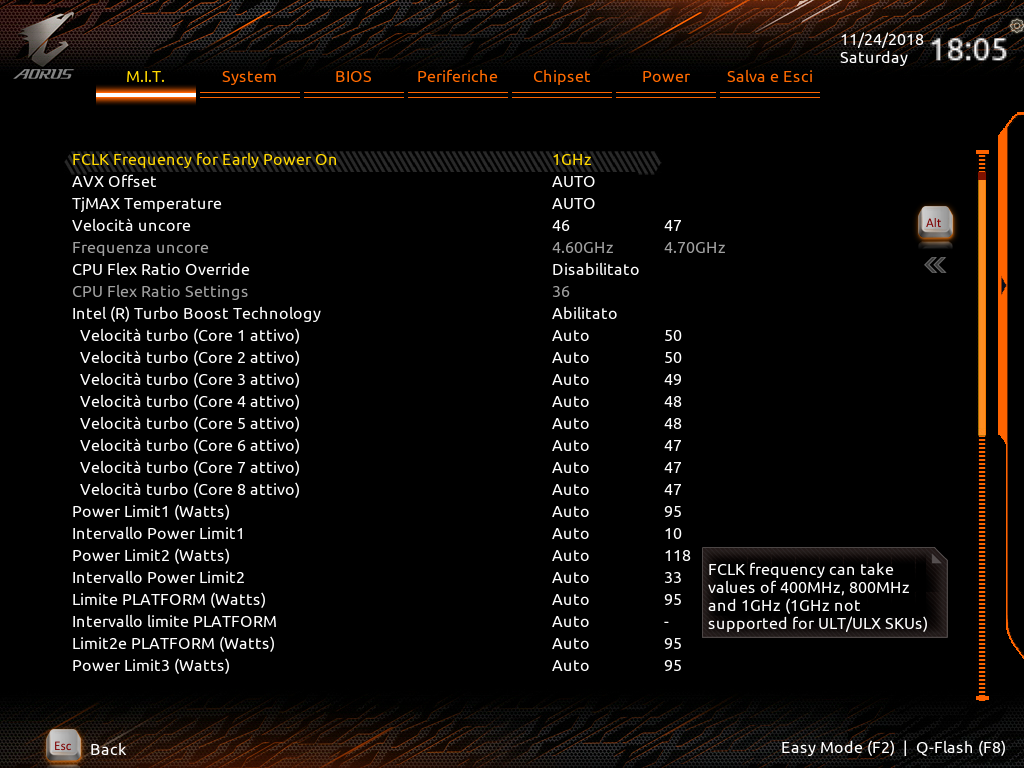Toggle Intel Turbo Boost Abilitato setting
Viewport: 1024px width, 768px height.
[x=584, y=313]
